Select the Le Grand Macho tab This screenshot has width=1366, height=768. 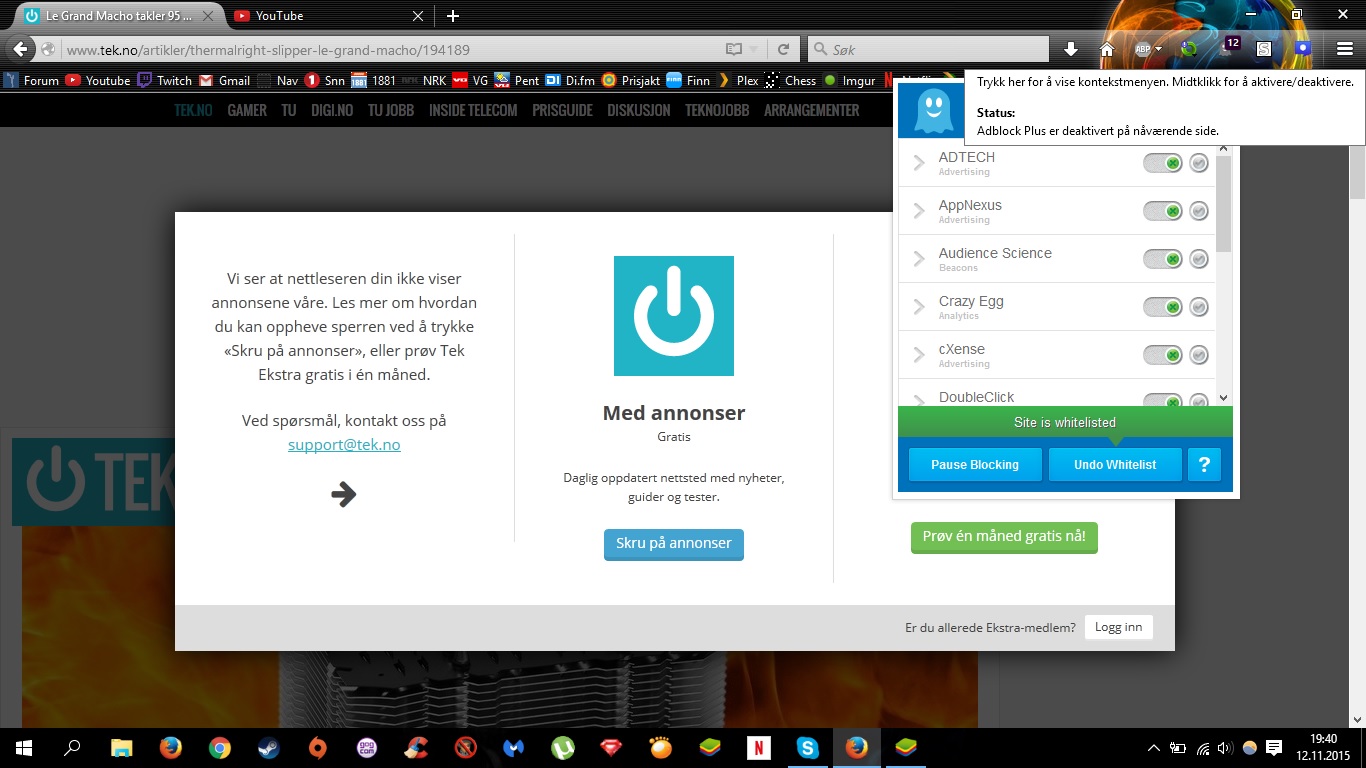pos(118,16)
